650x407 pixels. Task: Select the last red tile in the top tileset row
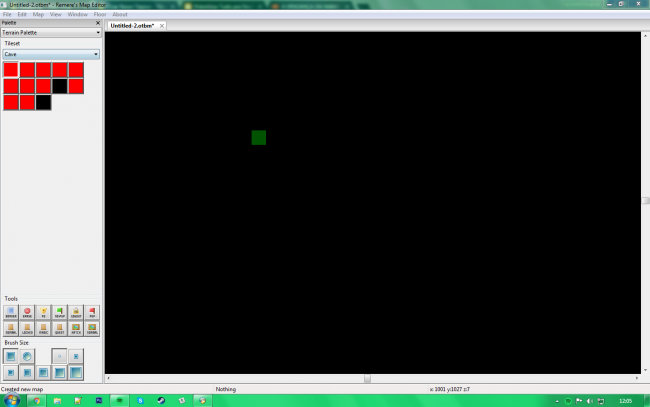pos(75,70)
